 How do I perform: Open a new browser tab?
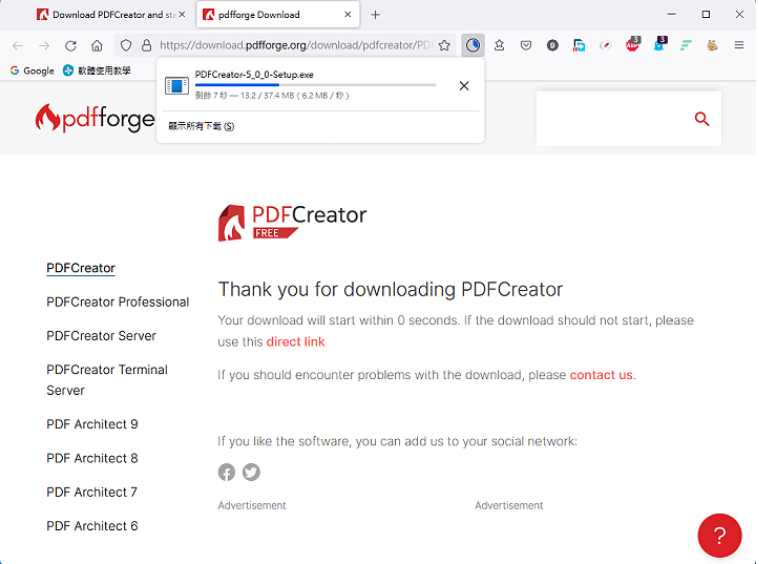coord(375,15)
